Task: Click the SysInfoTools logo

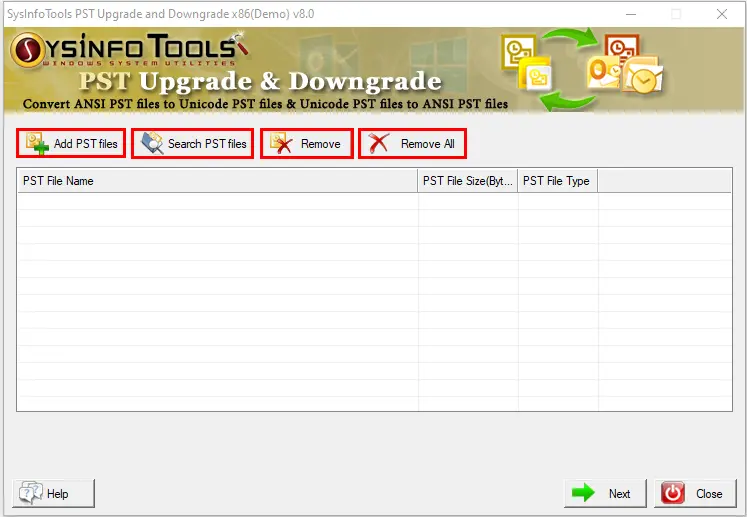Action: pos(129,49)
